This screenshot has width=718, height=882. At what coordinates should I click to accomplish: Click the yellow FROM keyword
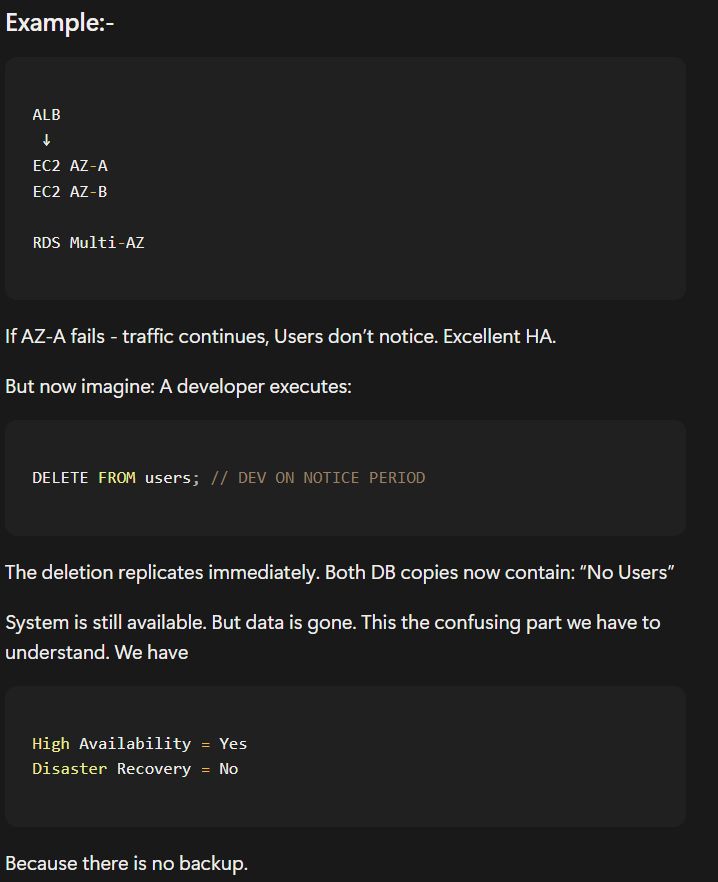coord(117,478)
